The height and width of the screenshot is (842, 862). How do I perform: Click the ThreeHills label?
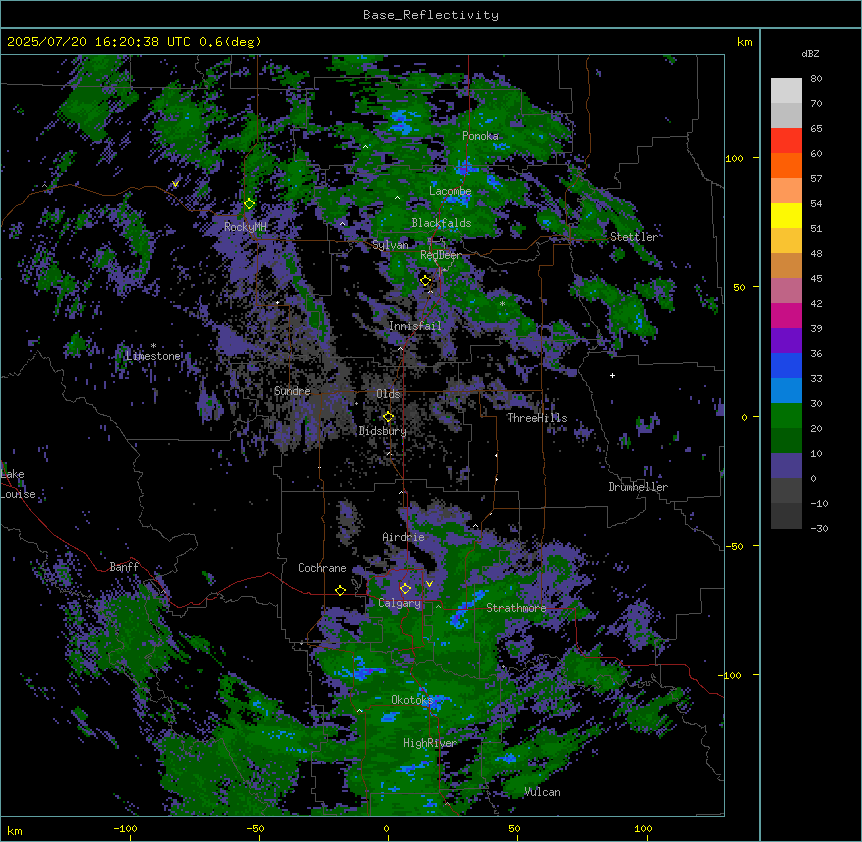pos(537,418)
